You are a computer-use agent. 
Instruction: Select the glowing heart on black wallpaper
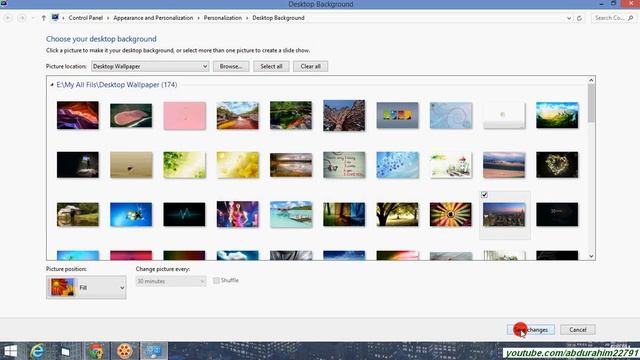[557, 165]
